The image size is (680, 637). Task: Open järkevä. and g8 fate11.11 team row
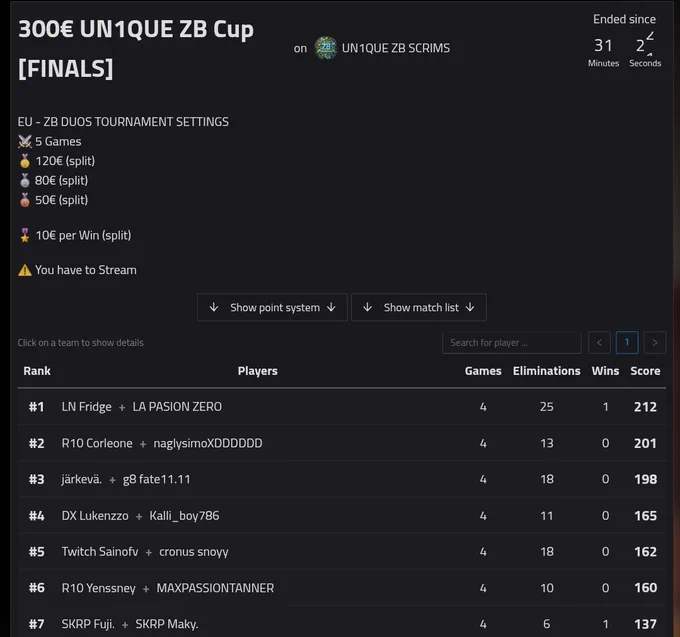[342, 479]
